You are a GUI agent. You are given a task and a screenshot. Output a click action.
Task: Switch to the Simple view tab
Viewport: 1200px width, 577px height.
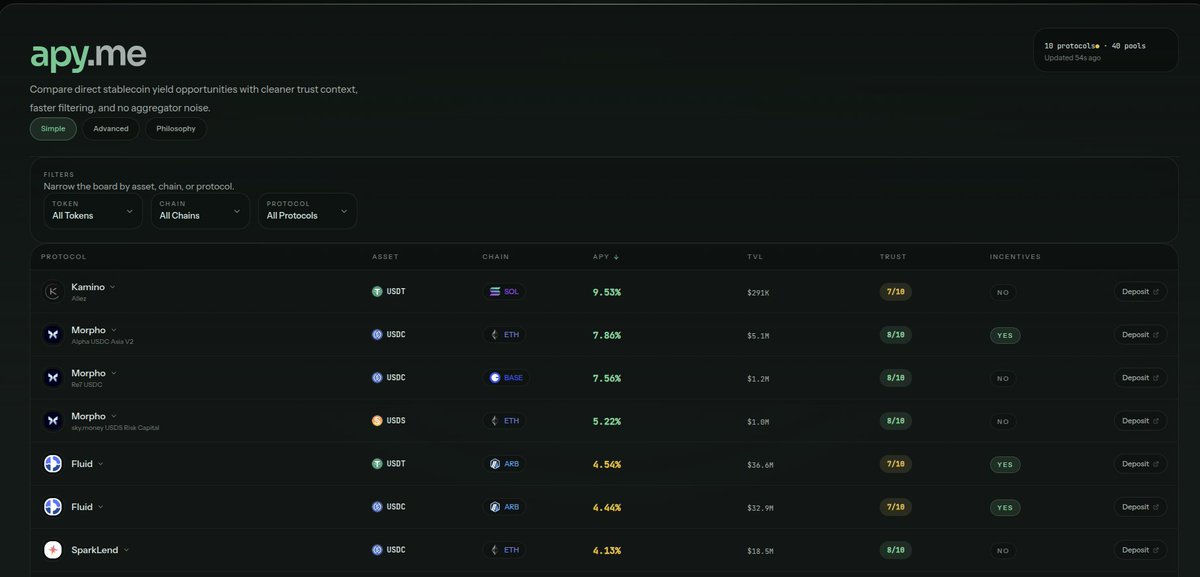point(53,129)
